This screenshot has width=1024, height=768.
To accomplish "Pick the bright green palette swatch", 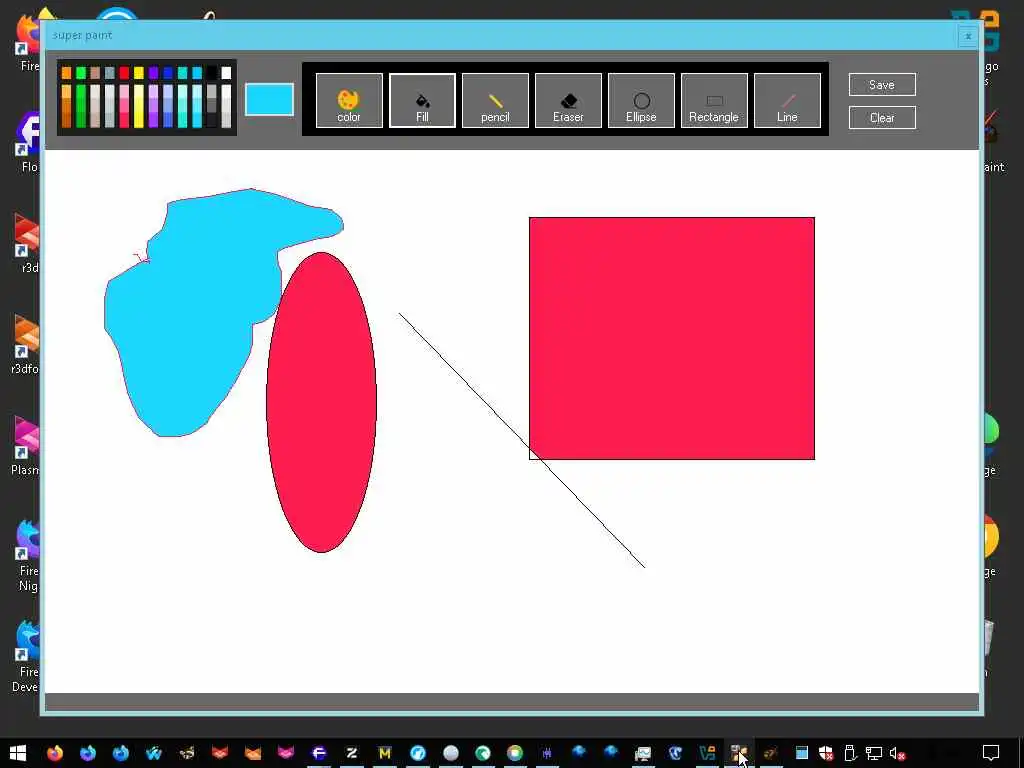I will click(x=80, y=72).
